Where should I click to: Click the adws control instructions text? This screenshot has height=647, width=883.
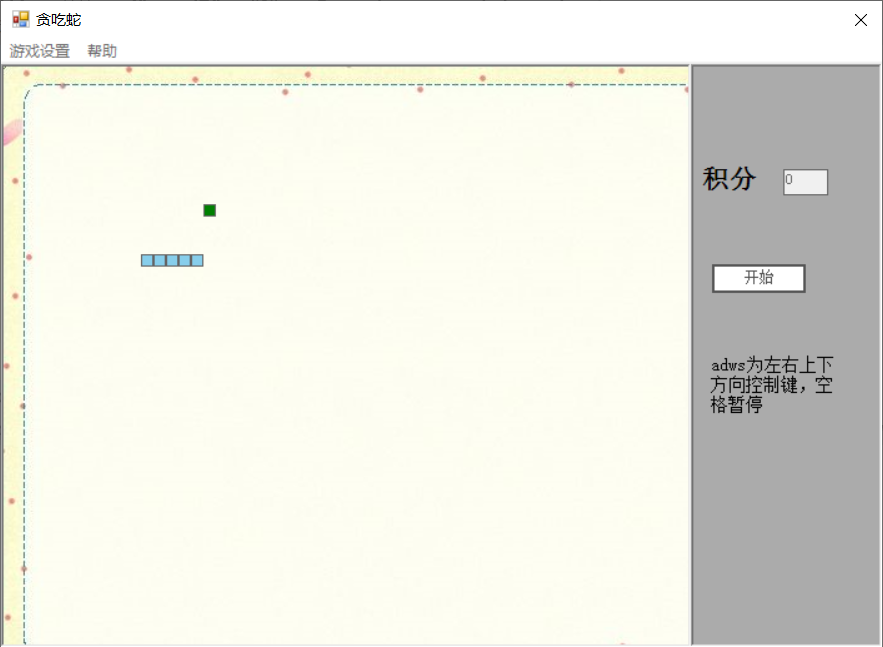click(x=771, y=385)
